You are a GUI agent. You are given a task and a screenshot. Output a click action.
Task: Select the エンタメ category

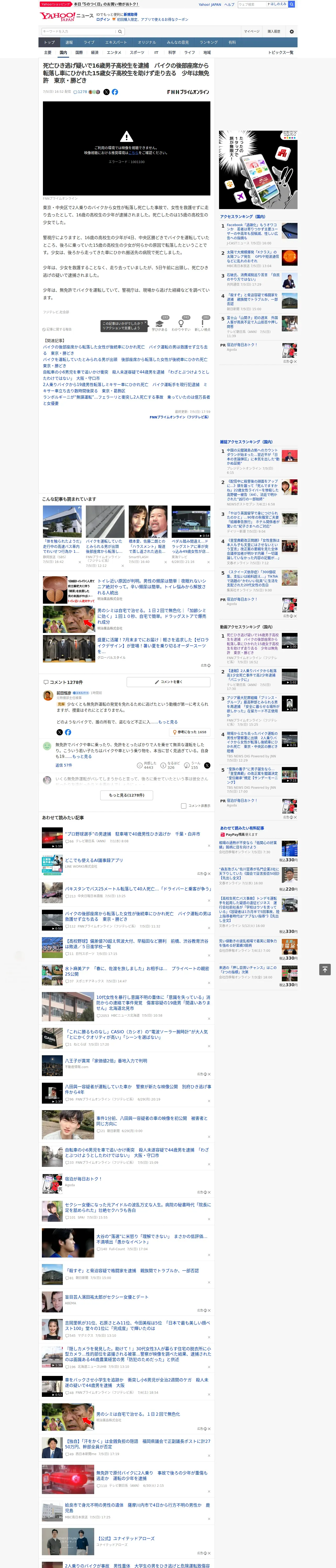(114, 53)
